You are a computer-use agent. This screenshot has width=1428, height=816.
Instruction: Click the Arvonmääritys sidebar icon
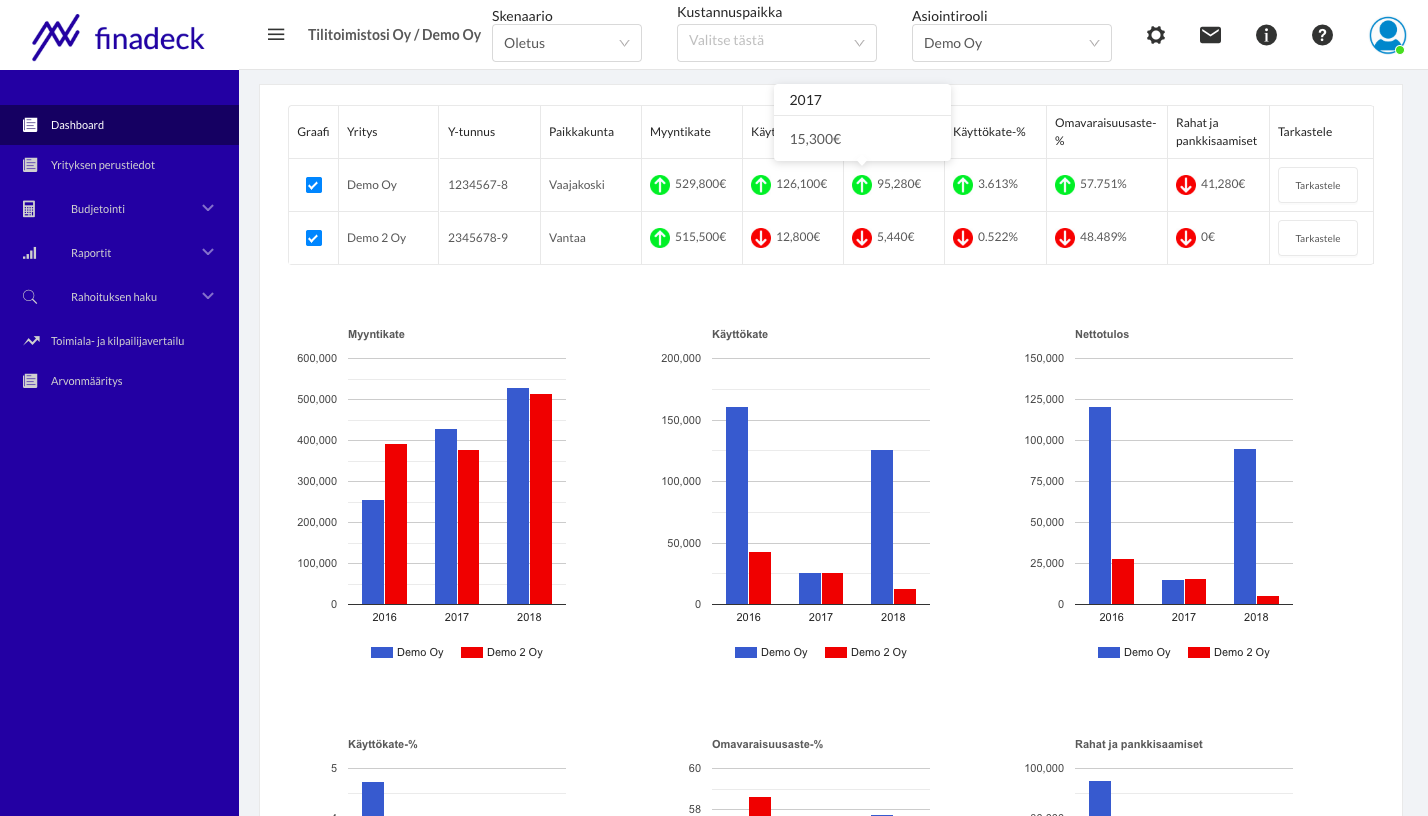click(30, 381)
